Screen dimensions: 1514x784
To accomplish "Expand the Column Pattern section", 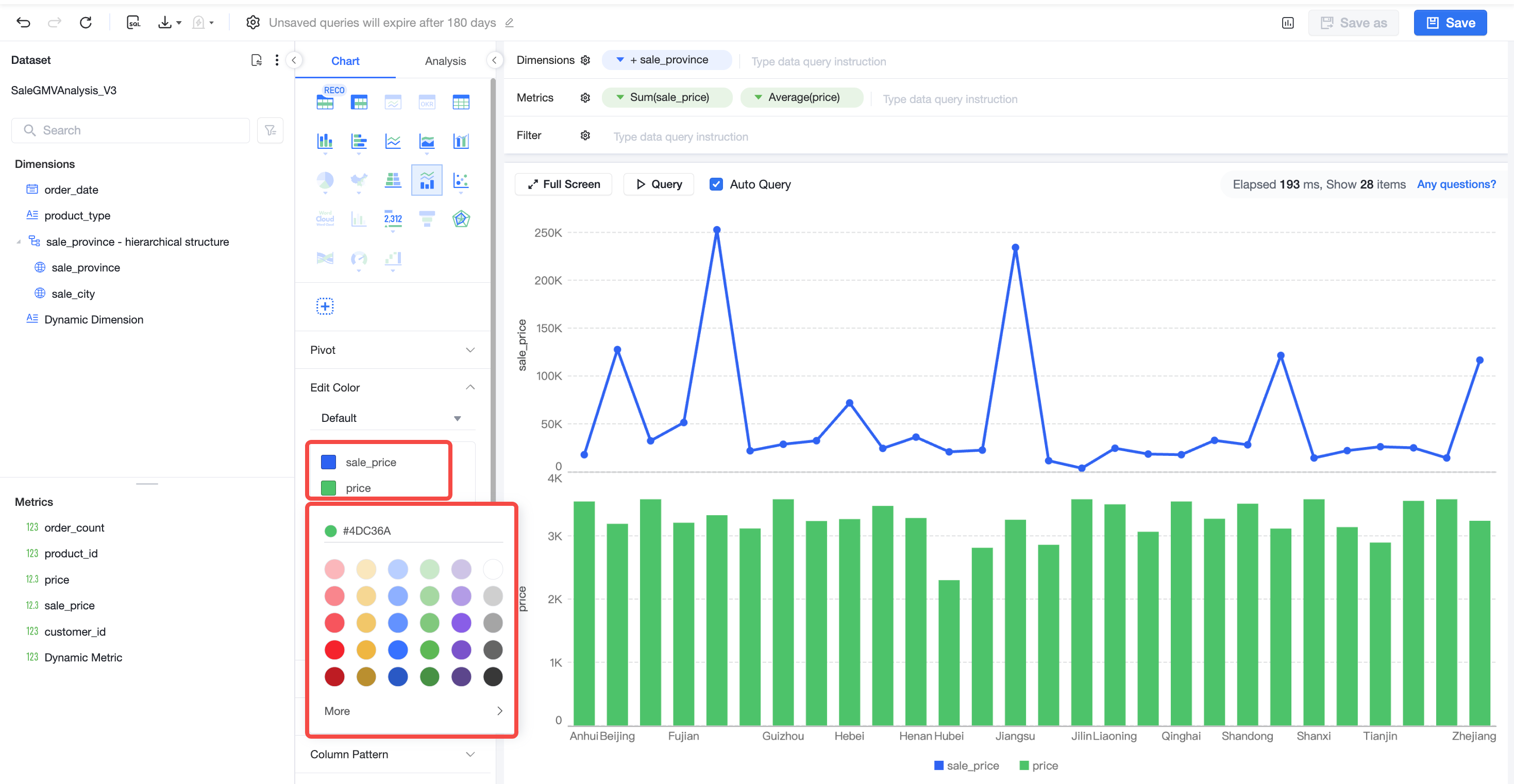I will point(393,754).
